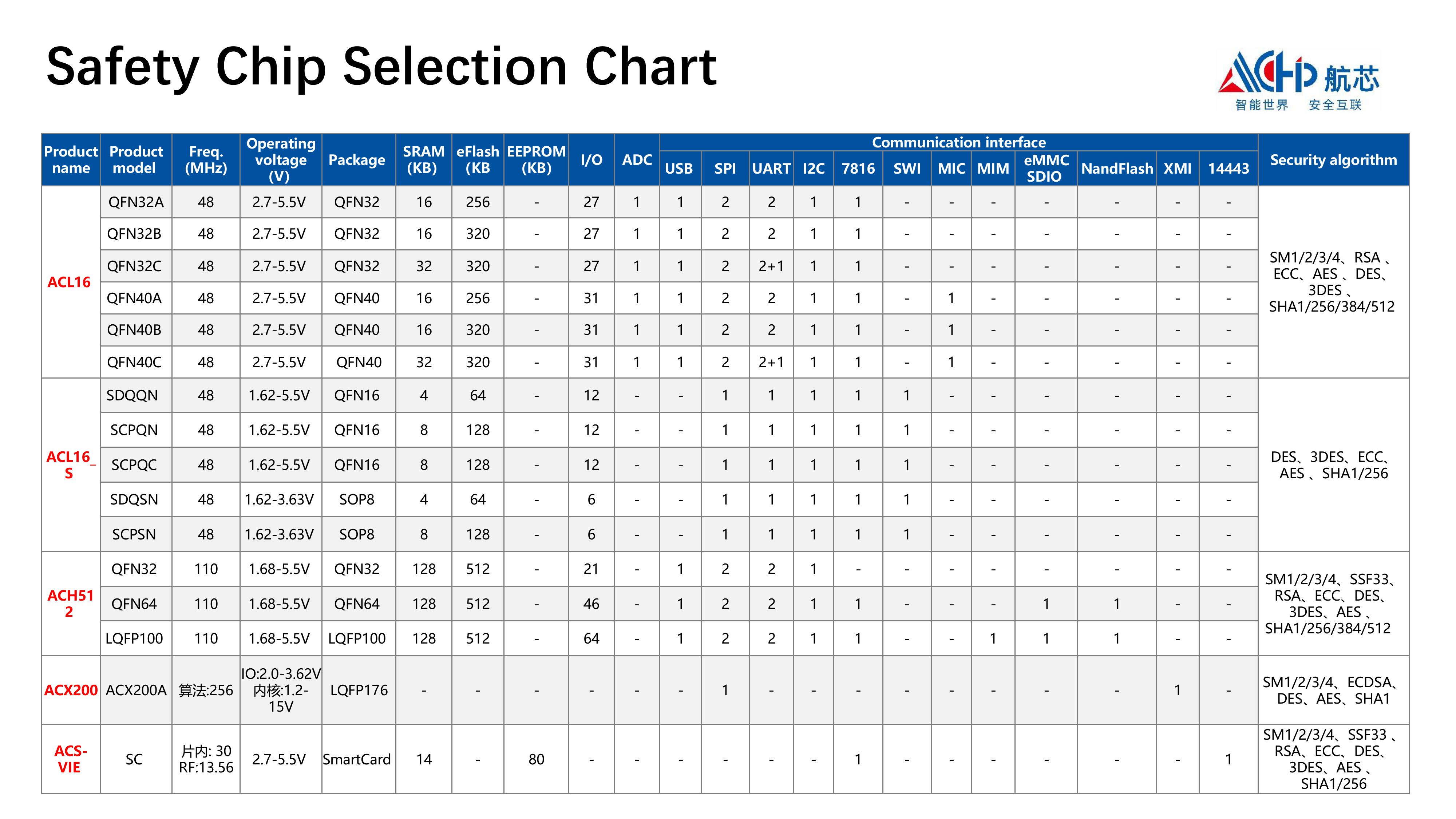Click the Security algorithm column header
This screenshot has width=1456, height=819.
[1333, 160]
